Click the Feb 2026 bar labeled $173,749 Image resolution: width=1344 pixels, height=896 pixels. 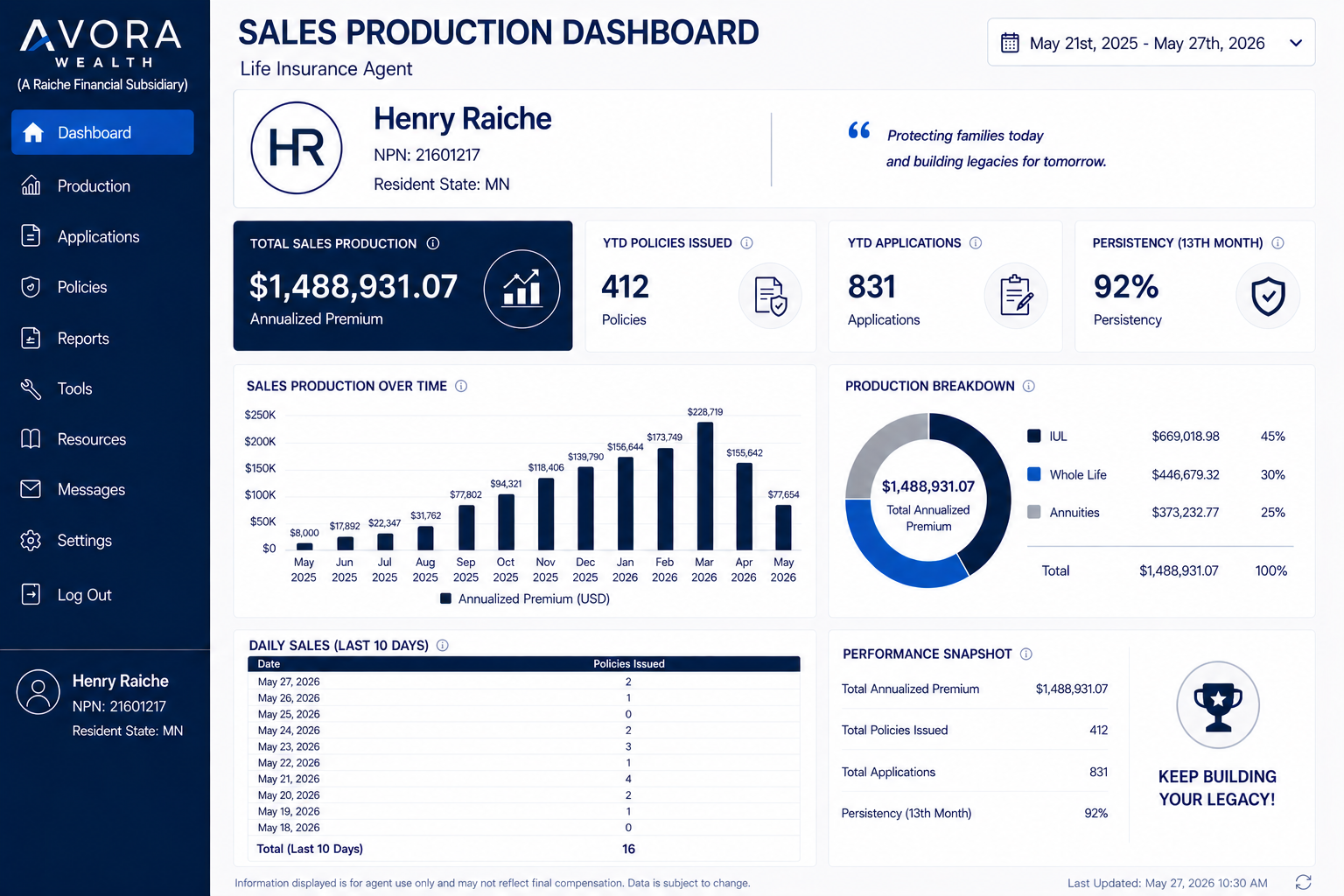click(665, 499)
